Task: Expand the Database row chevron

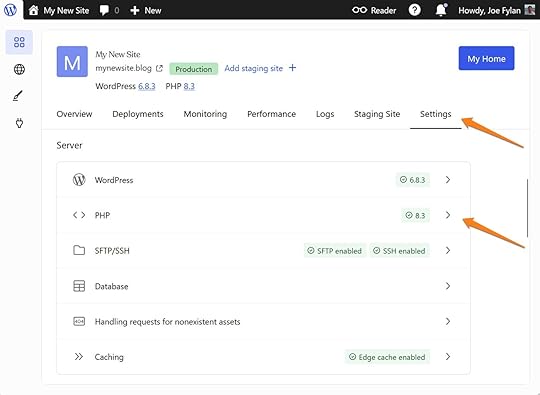Action: [x=448, y=286]
